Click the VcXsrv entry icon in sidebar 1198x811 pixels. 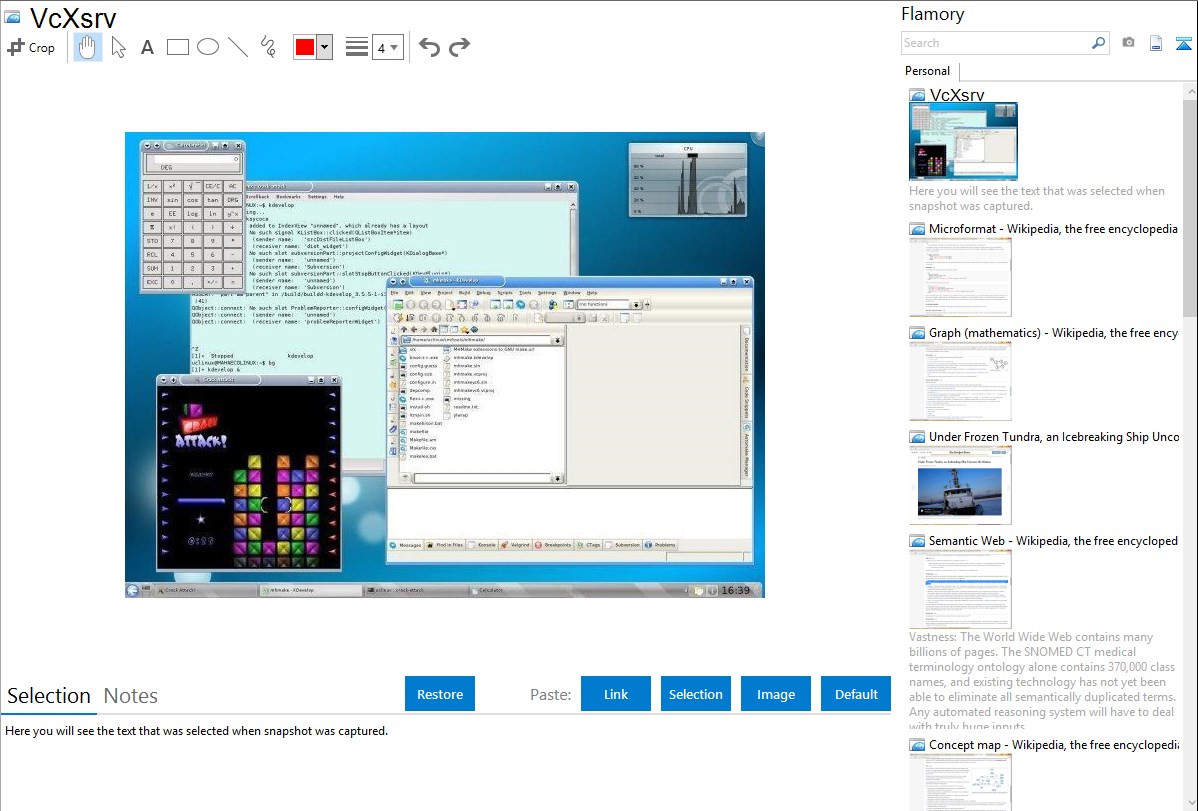tap(917, 95)
